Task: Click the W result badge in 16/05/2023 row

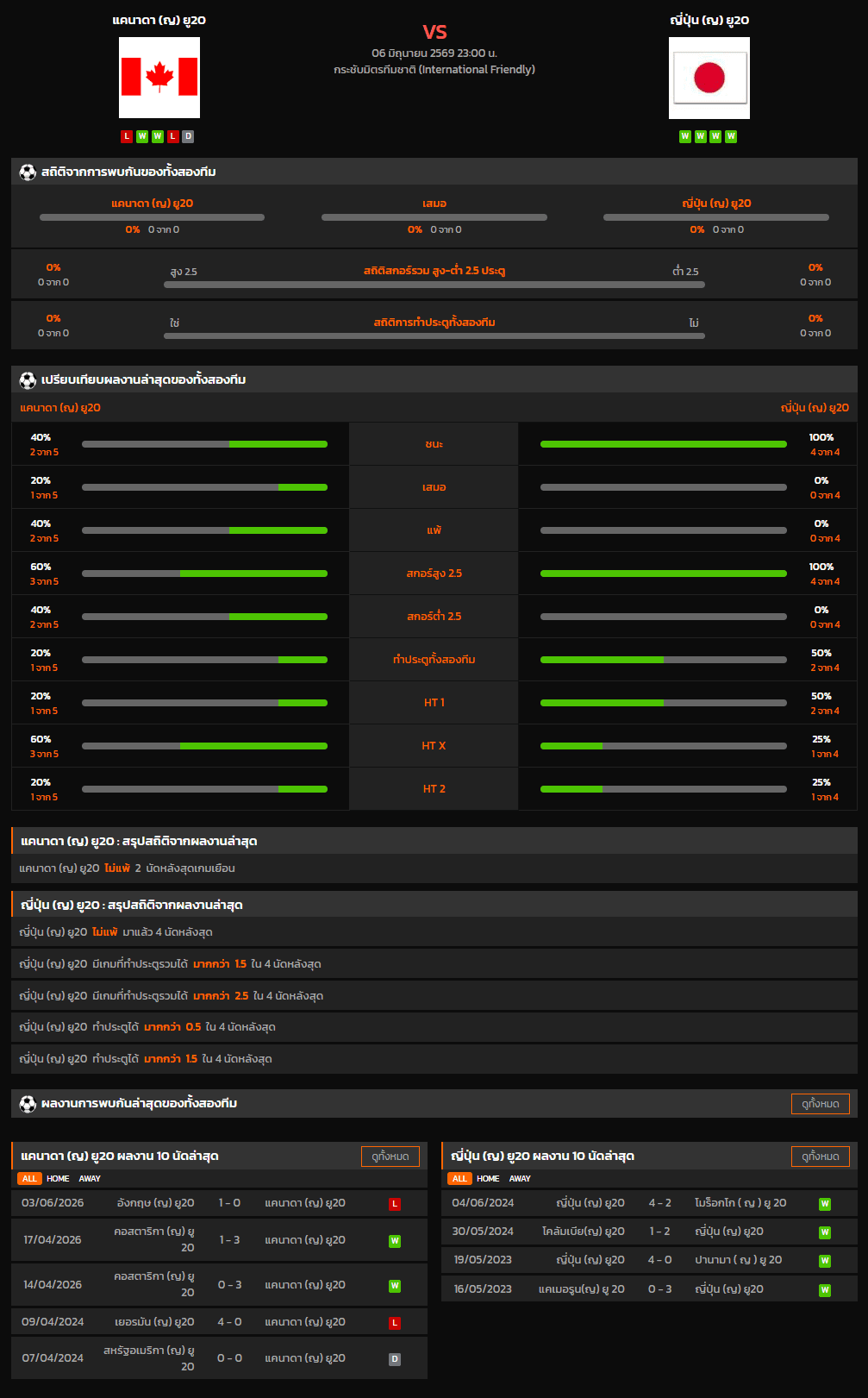Action: coord(825,1290)
